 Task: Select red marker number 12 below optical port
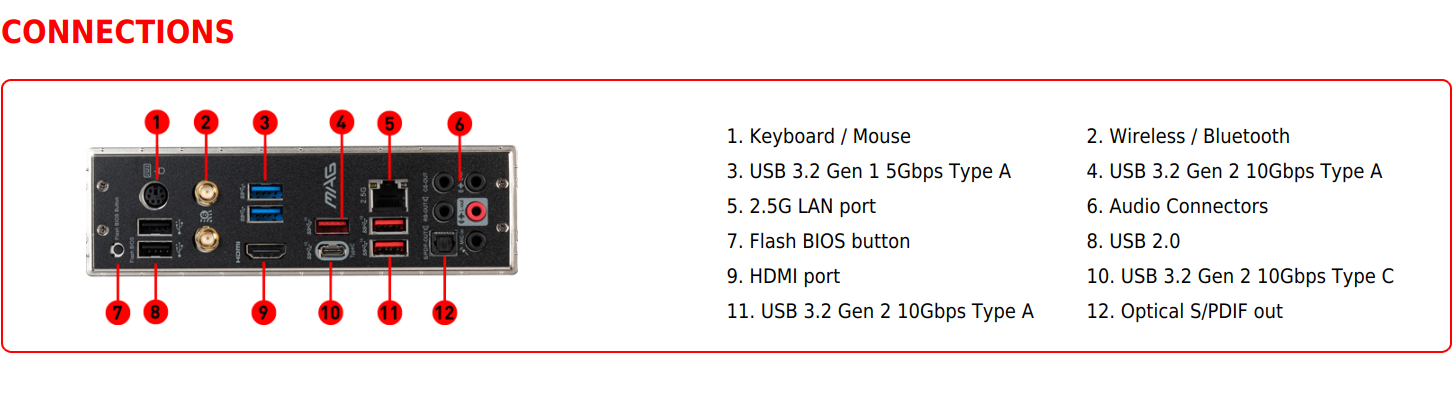445,312
